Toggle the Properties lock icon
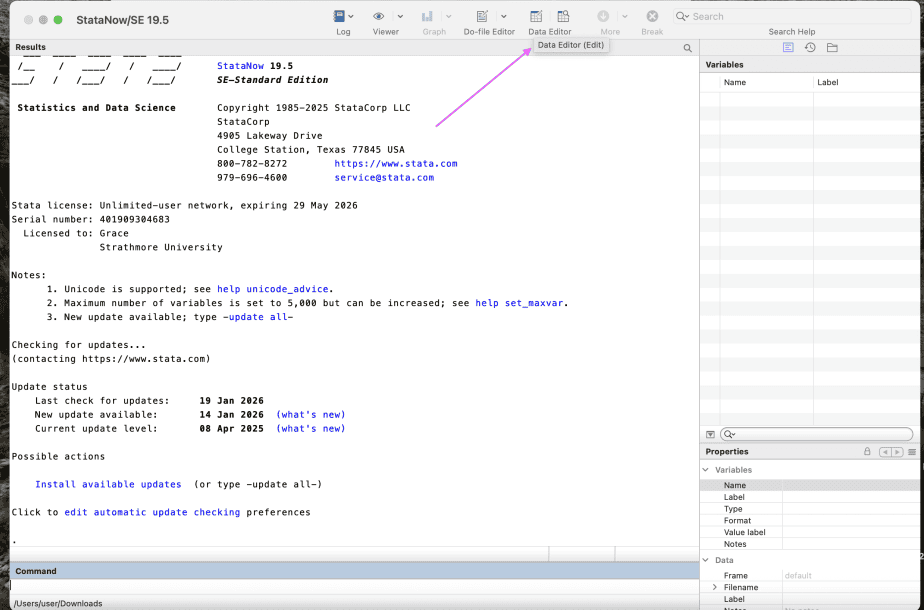924x610 pixels. 867,452
